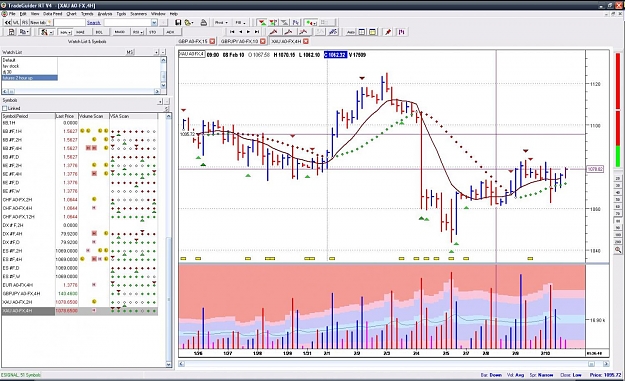Open the copy chart dropdown icon
The width and height of the screenshot is (625, 381).
point(24,32)
